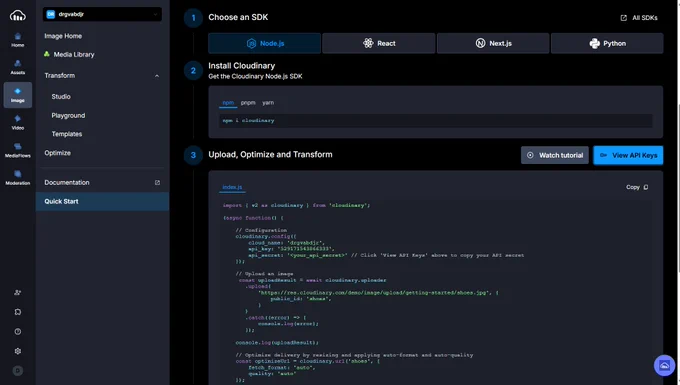Copy the index.js code snippet
This screenshot has width=680, height=385.
click(637, 187)
